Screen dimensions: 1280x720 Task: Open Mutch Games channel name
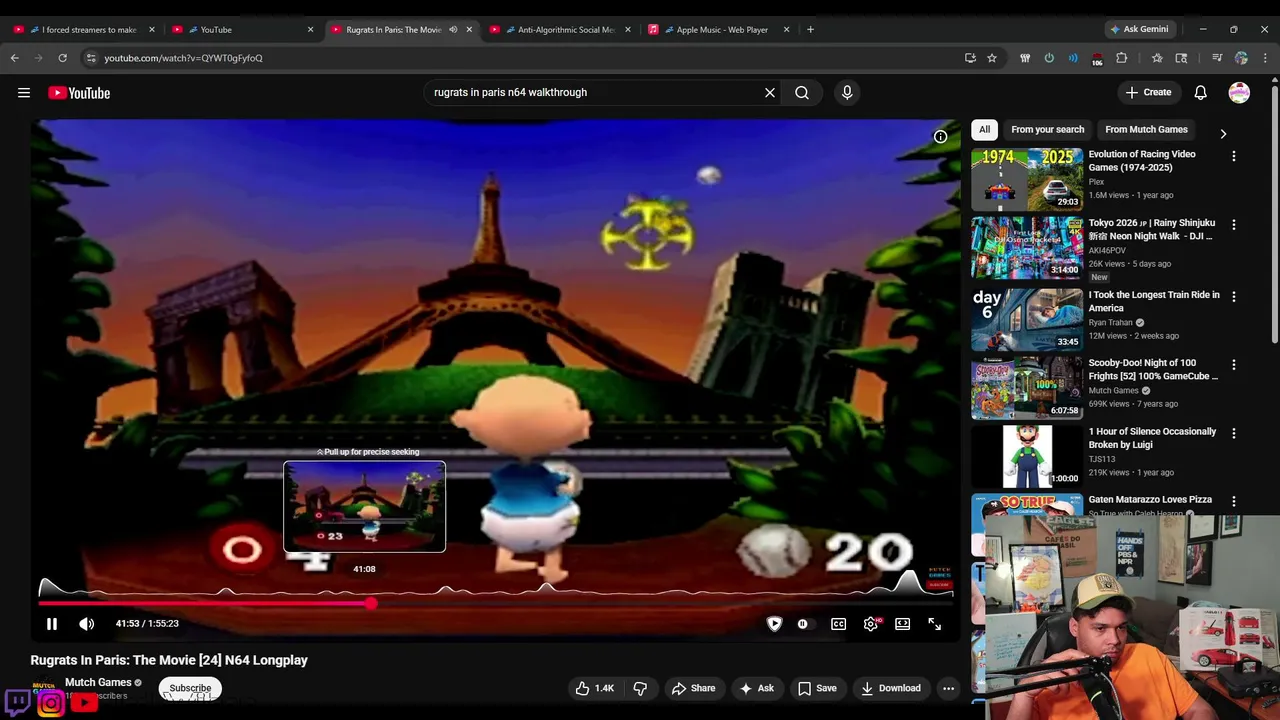point(98,682)
